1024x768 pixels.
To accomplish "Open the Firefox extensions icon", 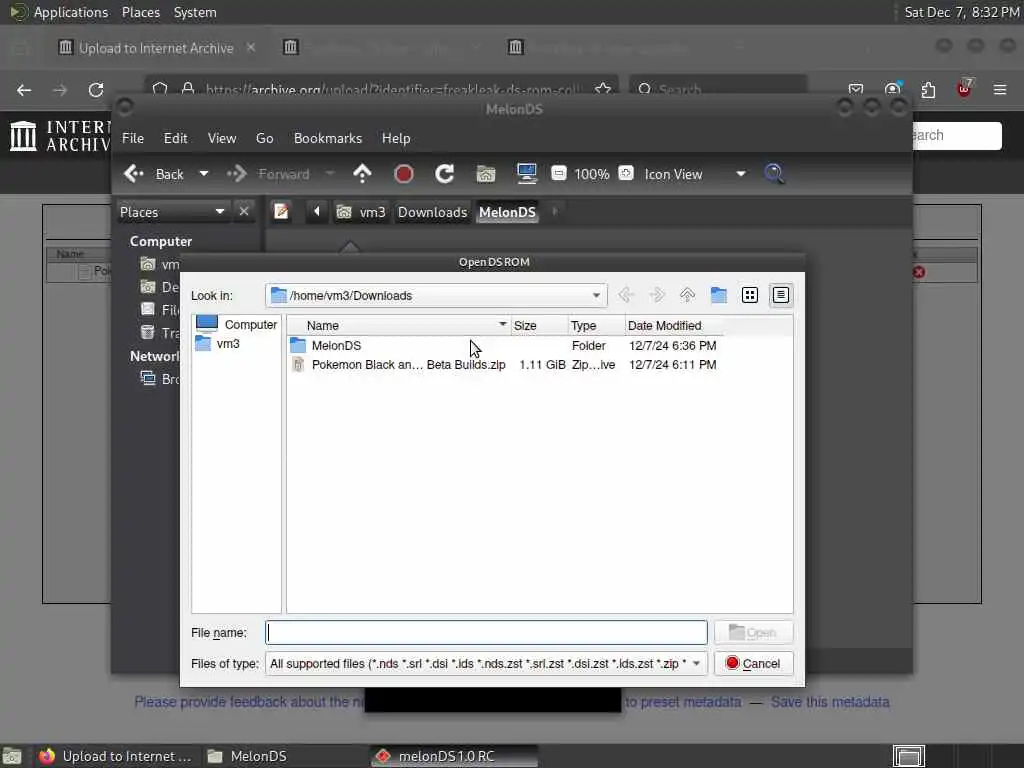I will tap(928, 89).
